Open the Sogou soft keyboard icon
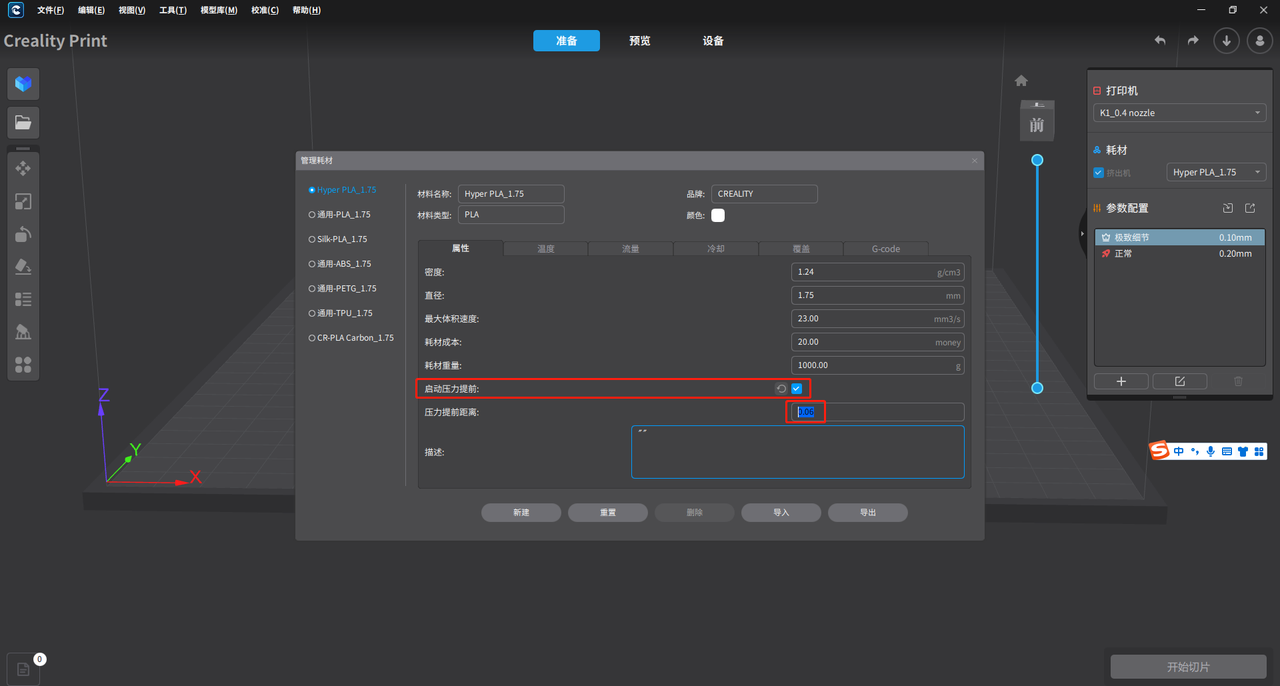The image size is (1280, 686). (1227, 452)
